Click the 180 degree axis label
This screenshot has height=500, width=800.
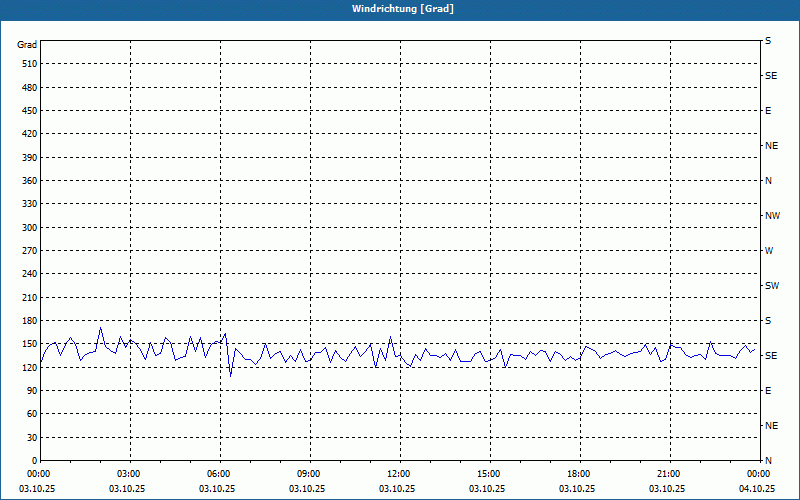click(30, 321)
